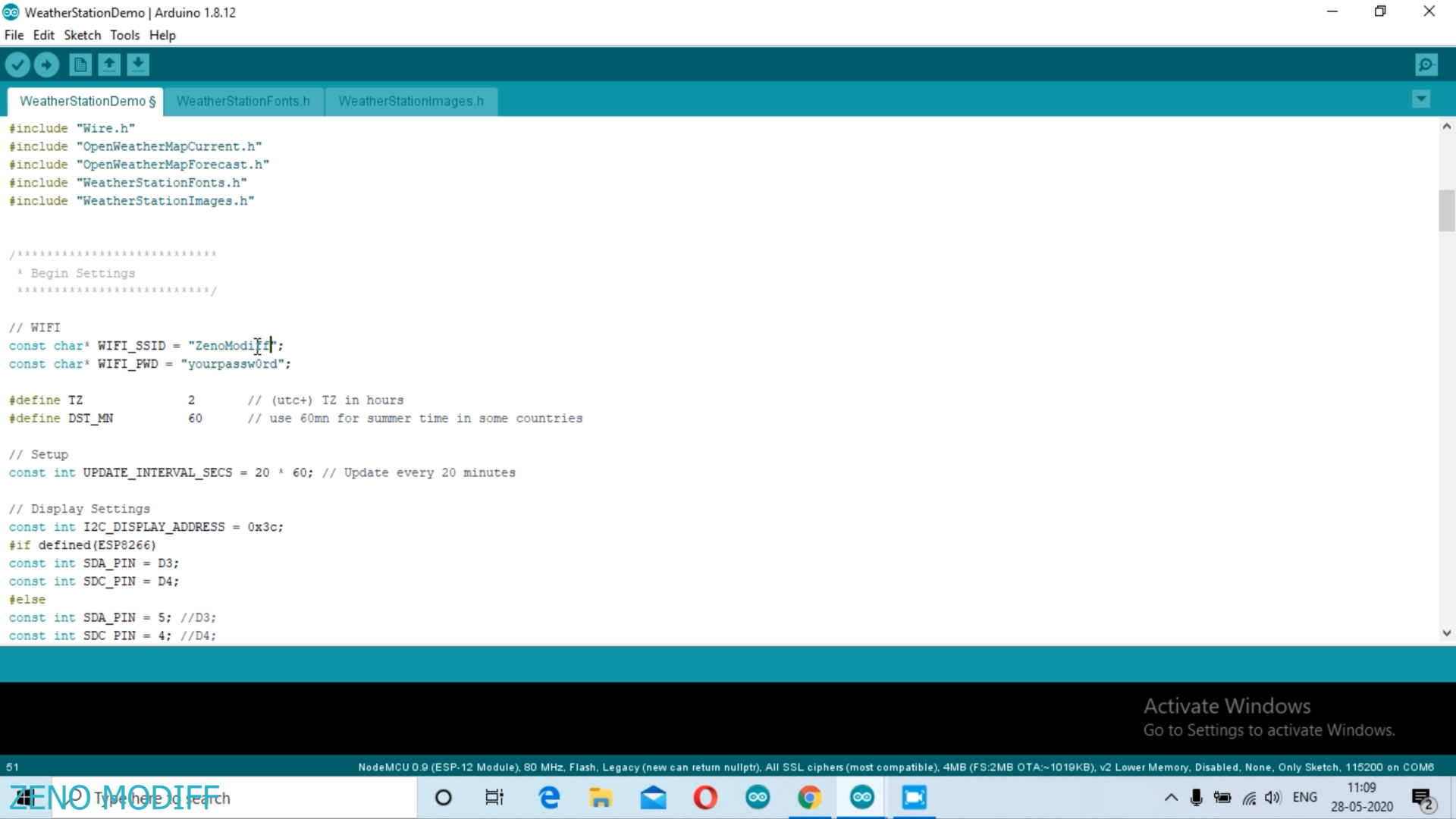The width and height of the screenshot is (1456, 819).
Task: Open the Sketch menu
Action: (x=82, y=35)
